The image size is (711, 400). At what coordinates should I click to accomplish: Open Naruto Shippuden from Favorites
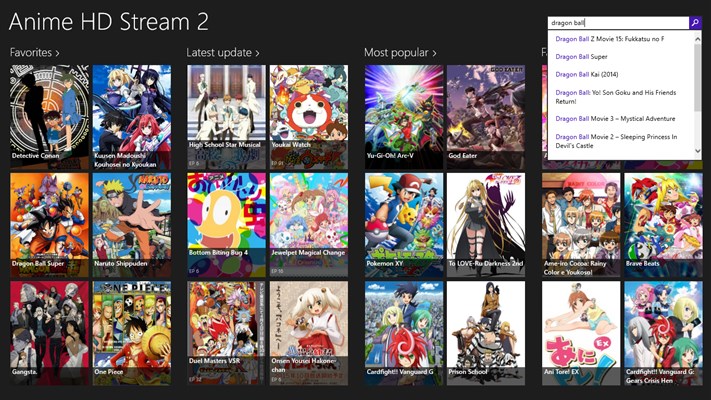point(132,225)
